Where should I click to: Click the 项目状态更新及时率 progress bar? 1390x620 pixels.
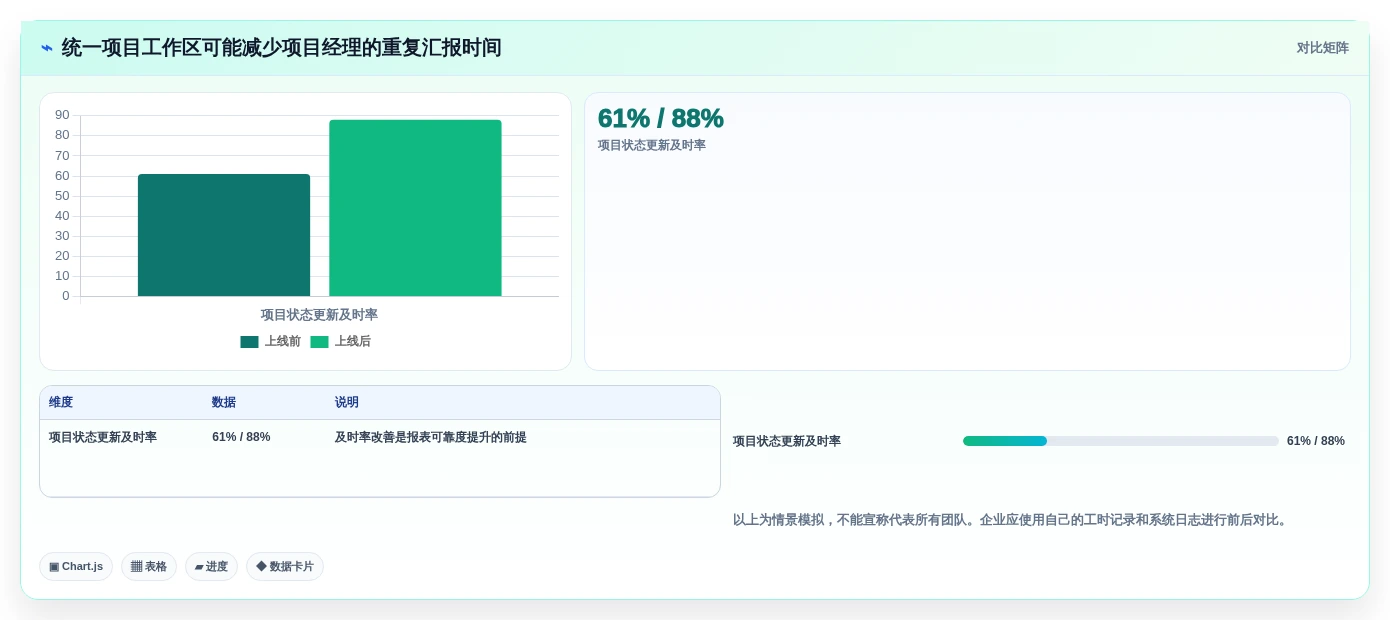click(x=1121, y=441)
